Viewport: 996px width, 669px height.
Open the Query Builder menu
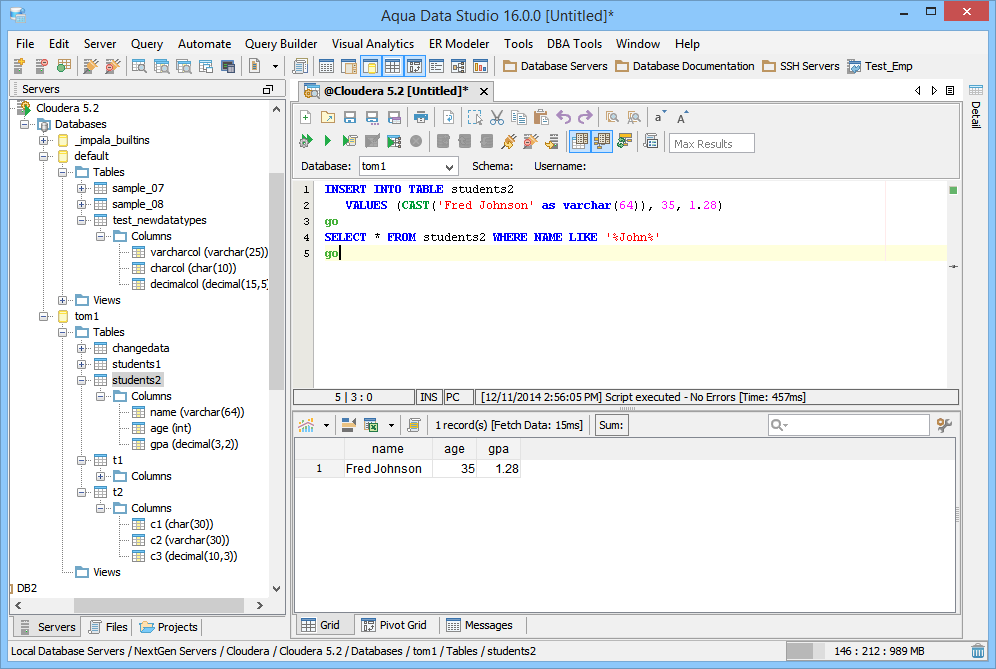coord(281,44)
